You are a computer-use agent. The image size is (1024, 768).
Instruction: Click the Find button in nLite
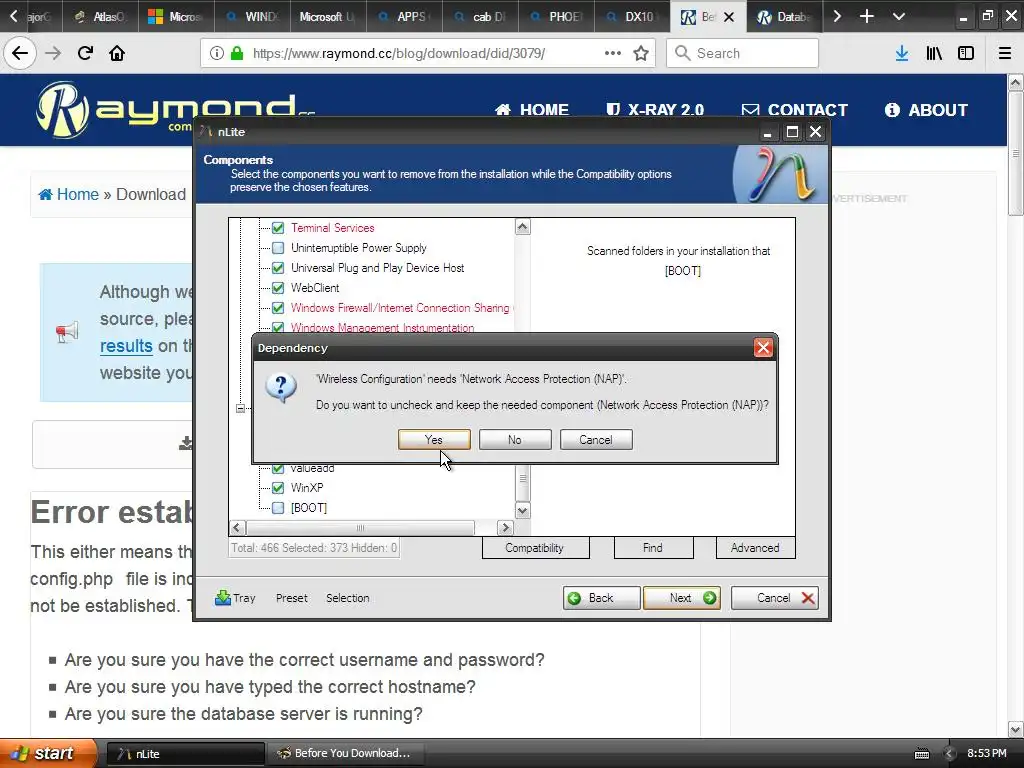(x=653, y=548)
